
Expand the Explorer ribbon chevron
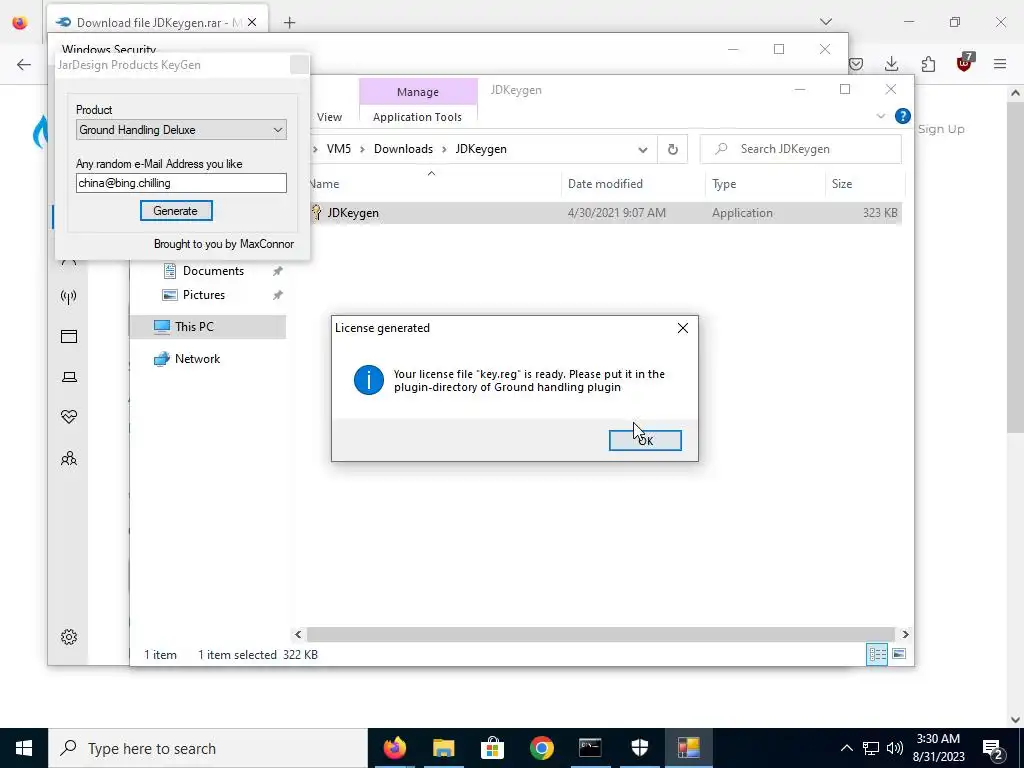tap(880, 116)
